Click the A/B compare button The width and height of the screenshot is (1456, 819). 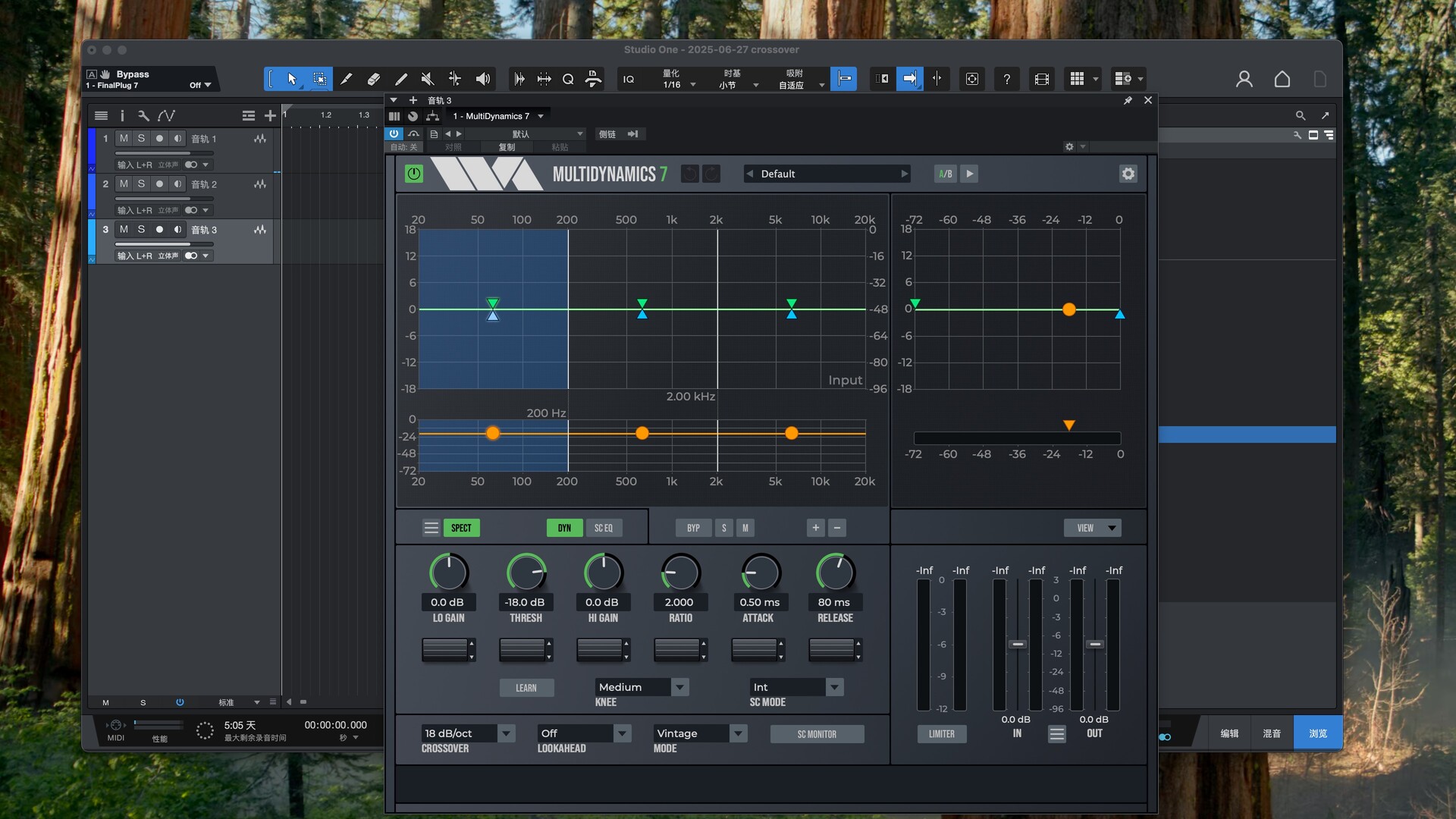(x=945, y=174)
